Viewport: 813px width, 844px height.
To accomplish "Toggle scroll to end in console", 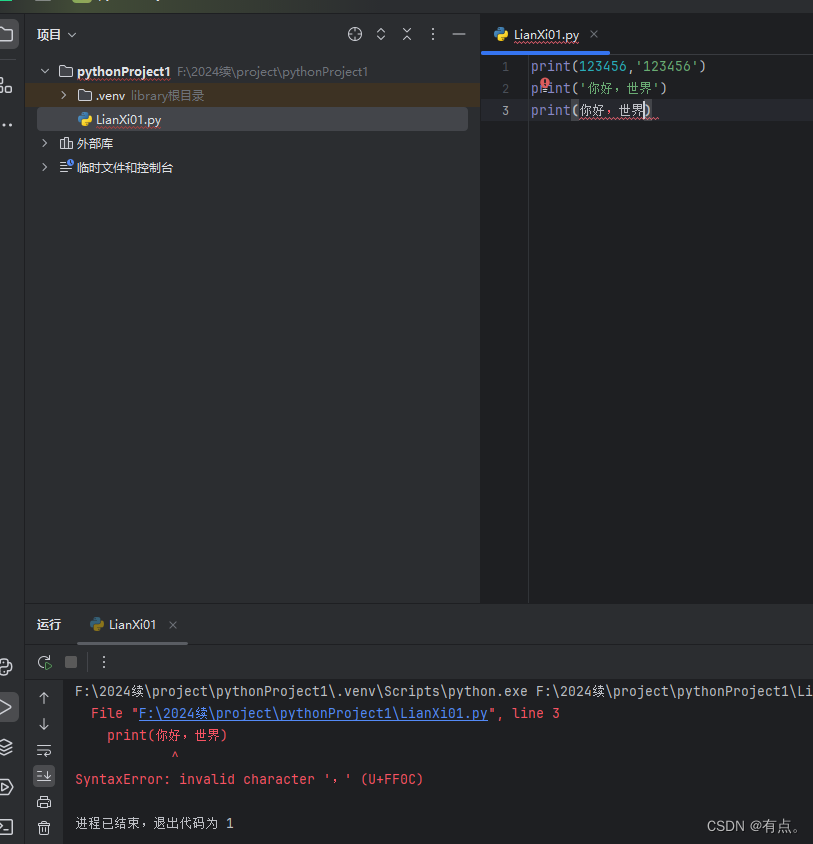I will point(44,776).
